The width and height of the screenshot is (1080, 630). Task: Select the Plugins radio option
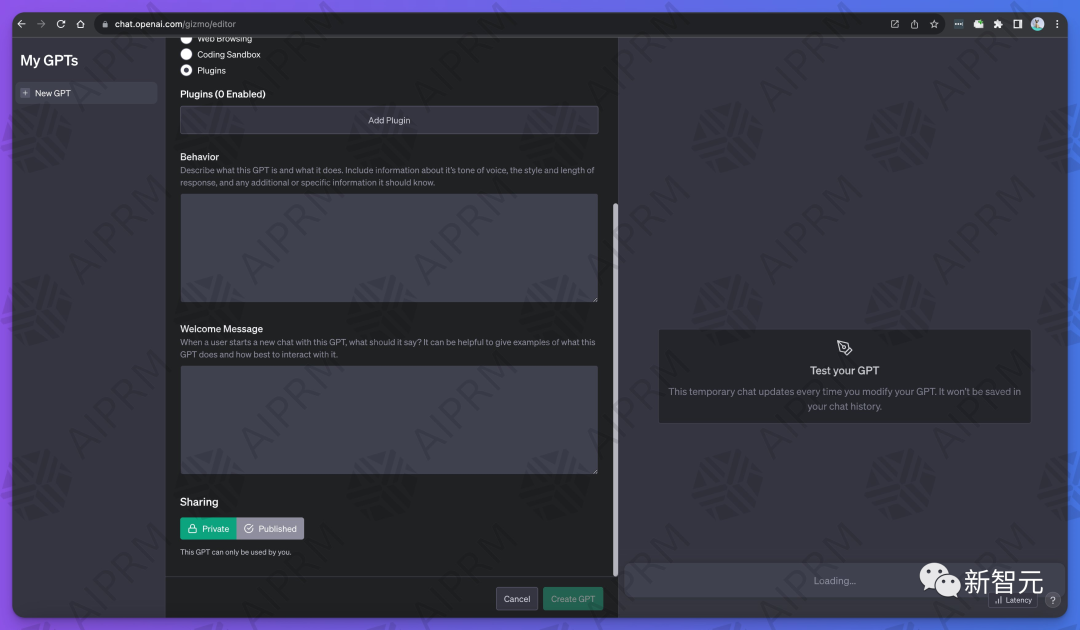(x=186, y=70)
